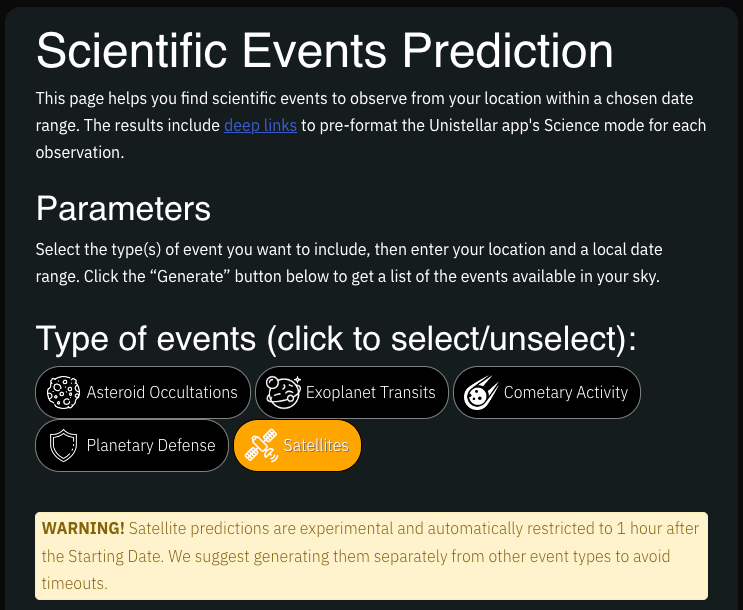Image resolution: width=743 pixels, height=610 pixels.
Task: Click the Parameters section heading
Action: tap(123, 208)
